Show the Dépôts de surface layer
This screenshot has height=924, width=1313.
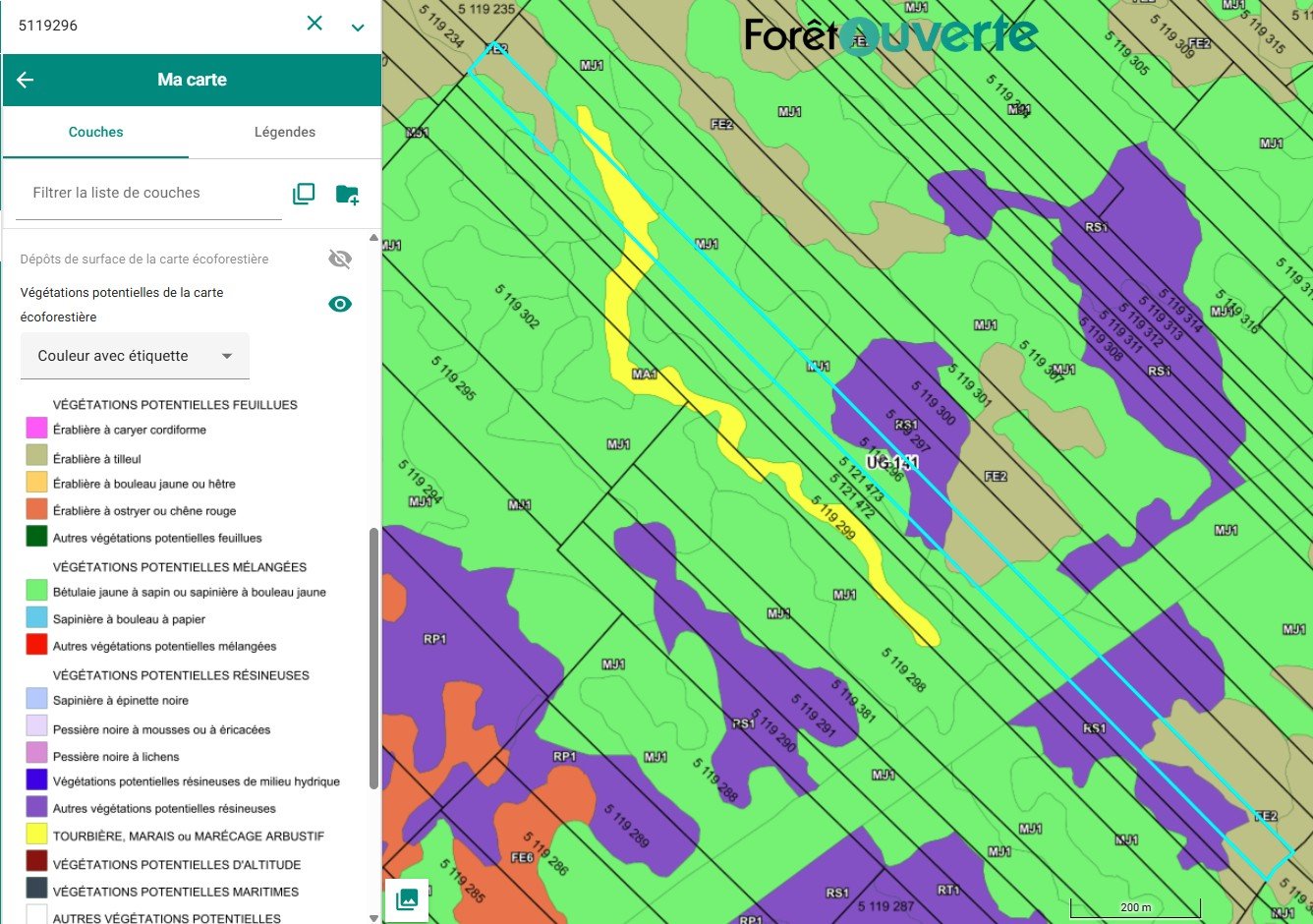(x=340, y=259)
